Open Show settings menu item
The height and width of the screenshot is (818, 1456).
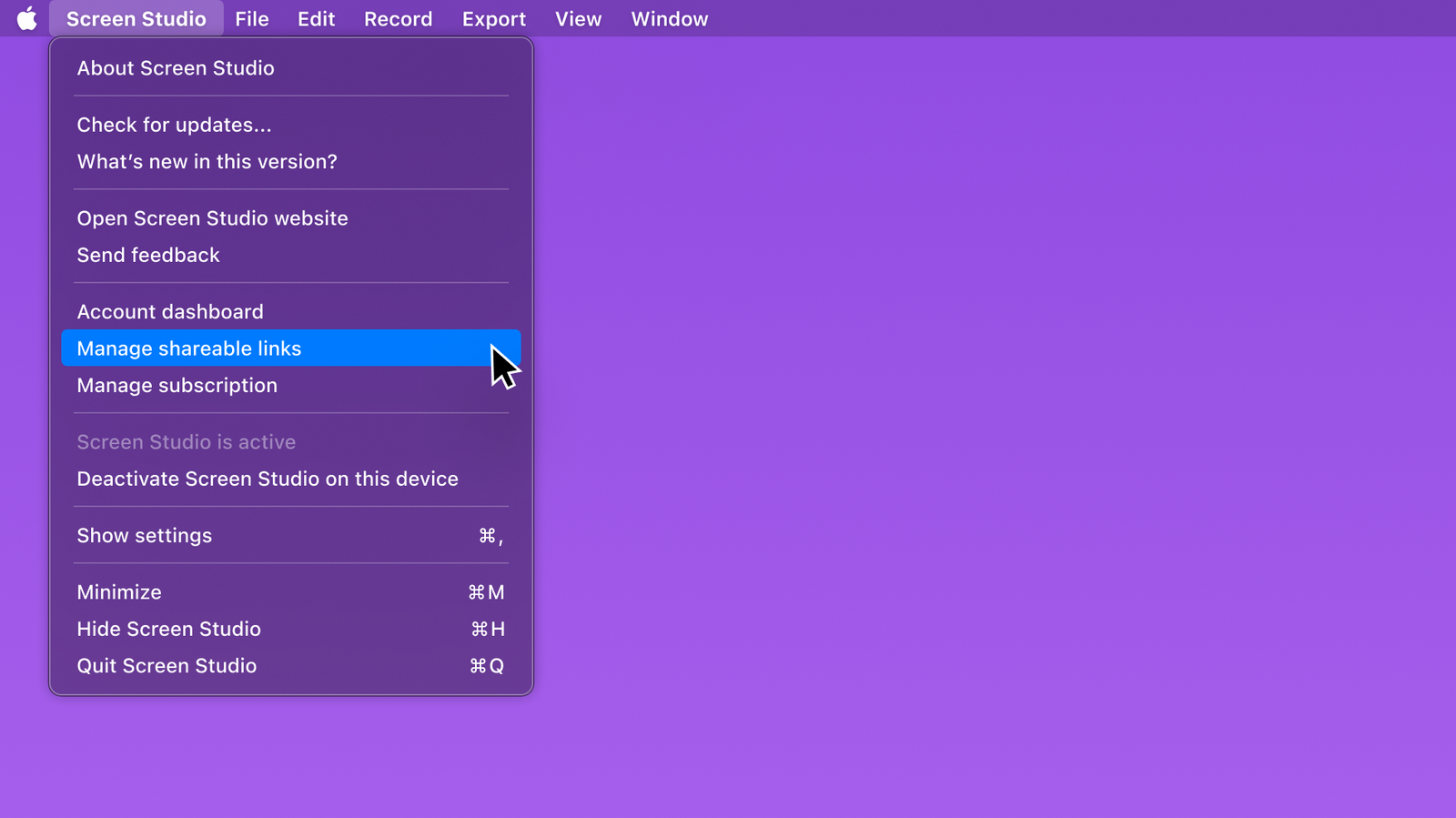144,536
